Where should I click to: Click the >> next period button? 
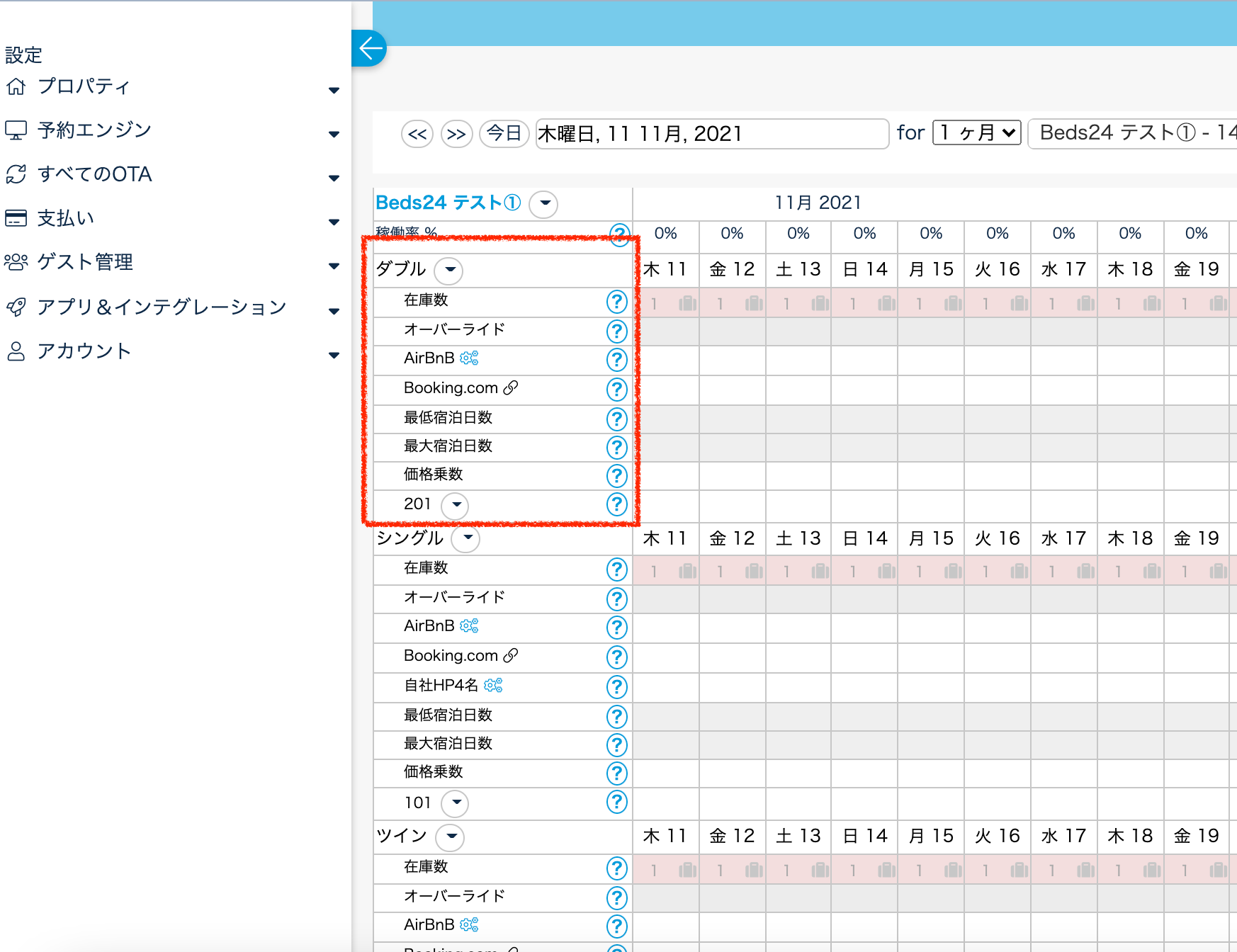[x=456, y=133]
